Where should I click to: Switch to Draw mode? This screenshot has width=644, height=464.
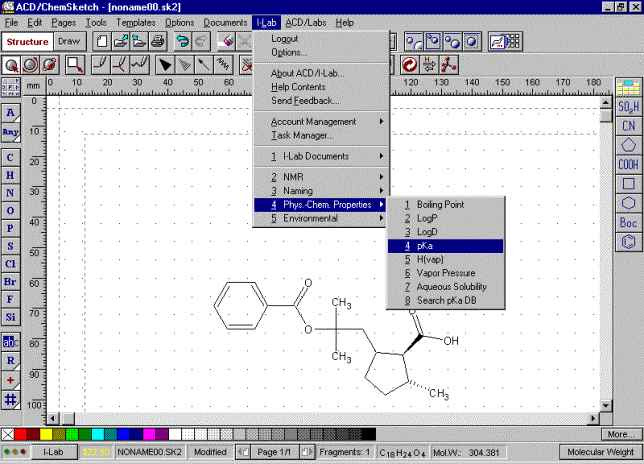(69, 42)
